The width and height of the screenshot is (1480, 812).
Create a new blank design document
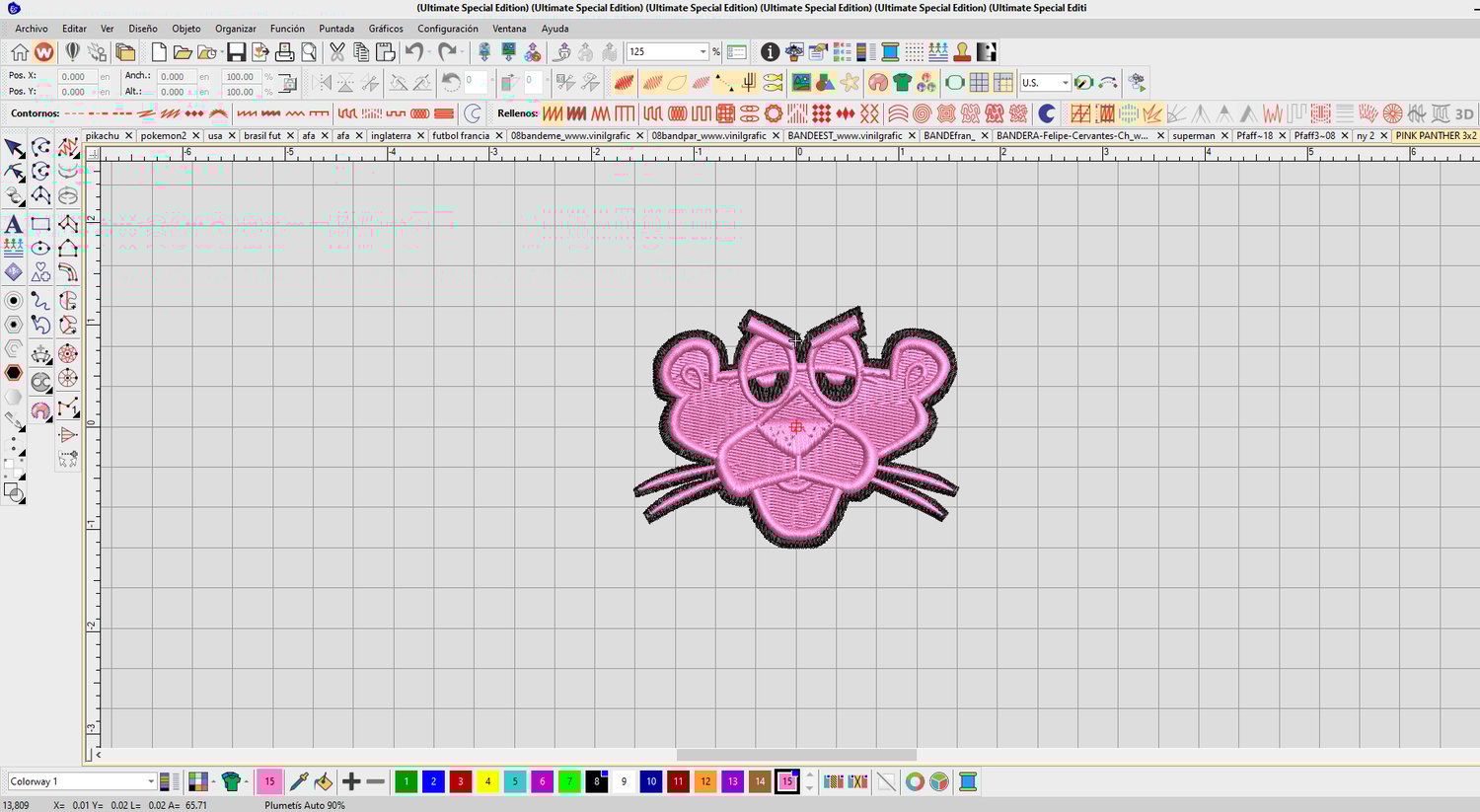[x=158, y=52]
